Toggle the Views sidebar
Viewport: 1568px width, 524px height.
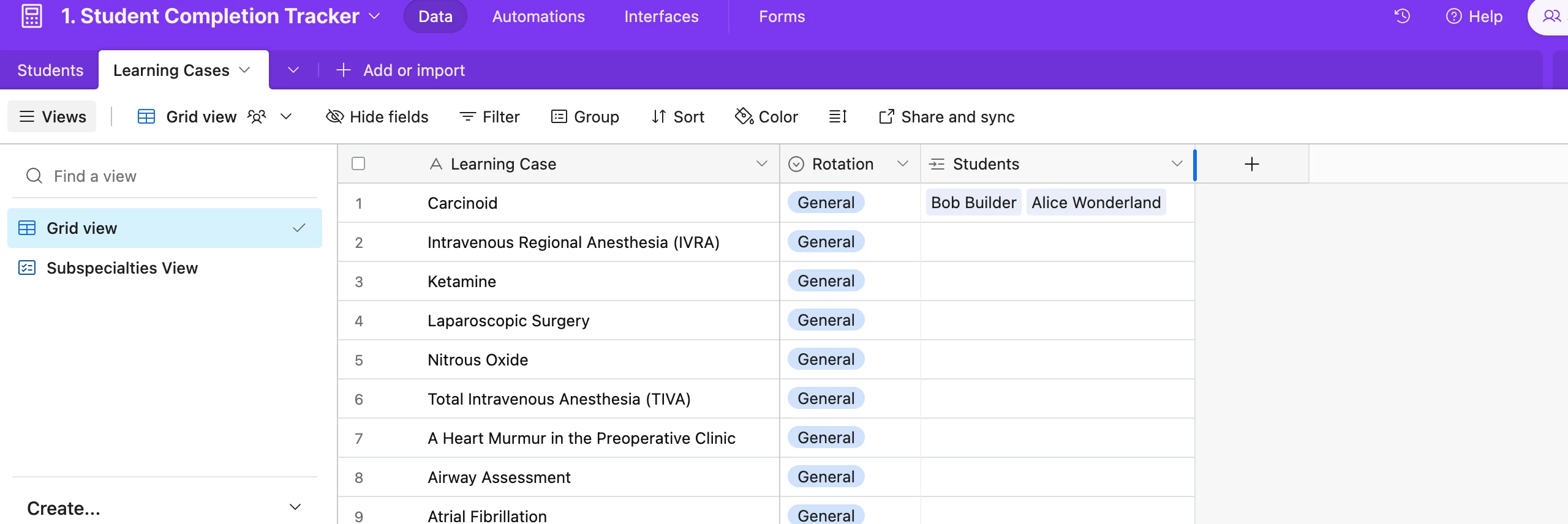pyautogui.click(x=52, y=116)
